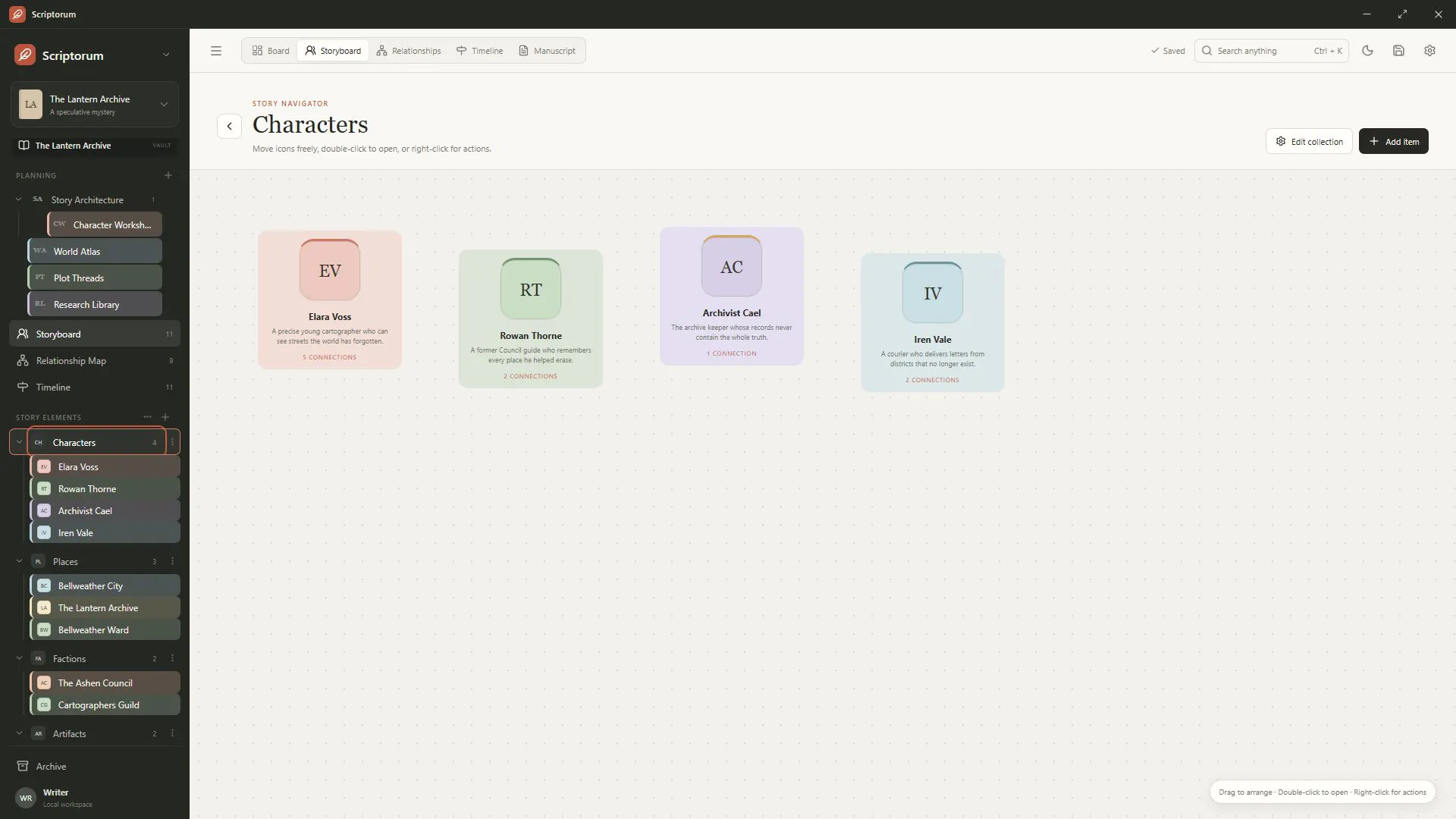Screen dimensions: 1456x819
Task: Open Places collection kebab menu
Action: tap(172, 561)
